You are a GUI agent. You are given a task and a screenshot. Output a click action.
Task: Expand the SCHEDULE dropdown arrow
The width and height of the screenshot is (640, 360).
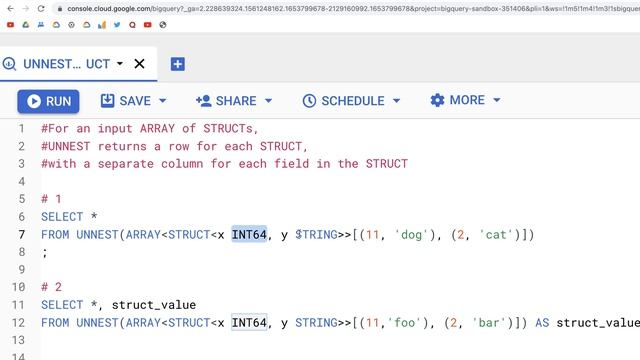pyautogui.click(x=396, y=100)
